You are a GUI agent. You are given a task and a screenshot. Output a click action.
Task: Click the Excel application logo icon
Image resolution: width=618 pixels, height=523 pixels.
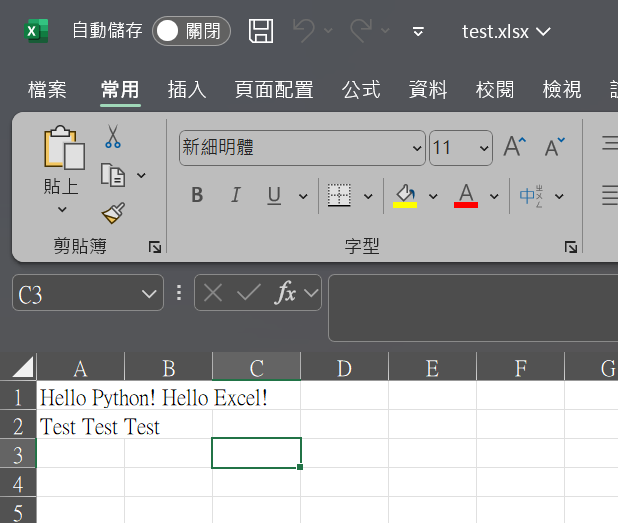36,31
